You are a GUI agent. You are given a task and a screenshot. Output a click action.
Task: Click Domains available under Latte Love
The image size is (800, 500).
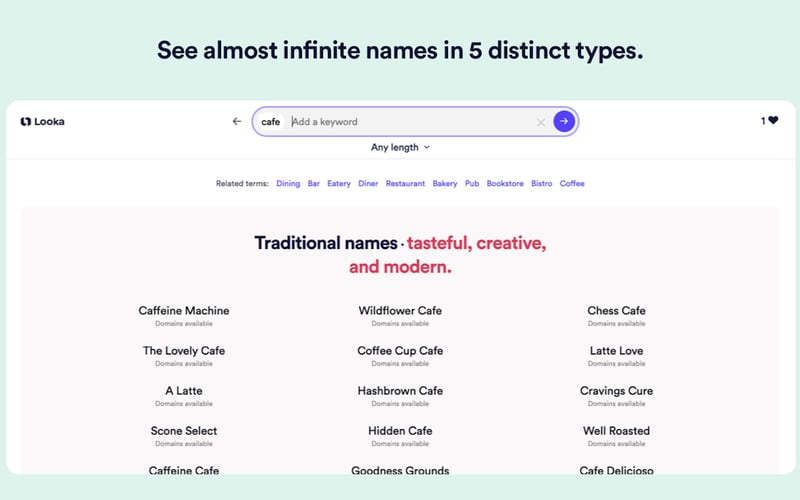tap(616, 364)
